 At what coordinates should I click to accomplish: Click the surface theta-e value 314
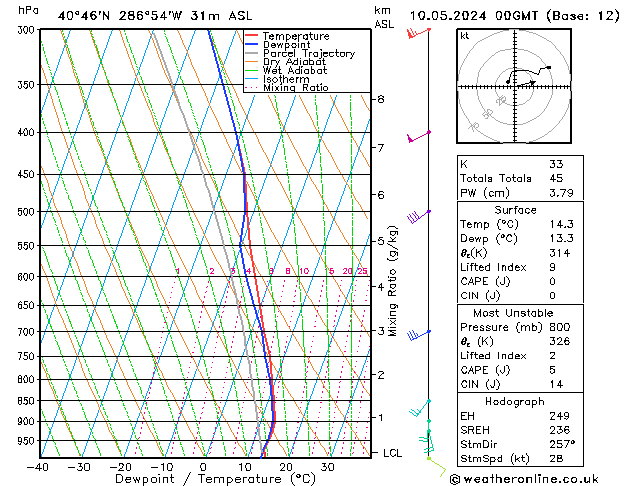pos(560,253)
